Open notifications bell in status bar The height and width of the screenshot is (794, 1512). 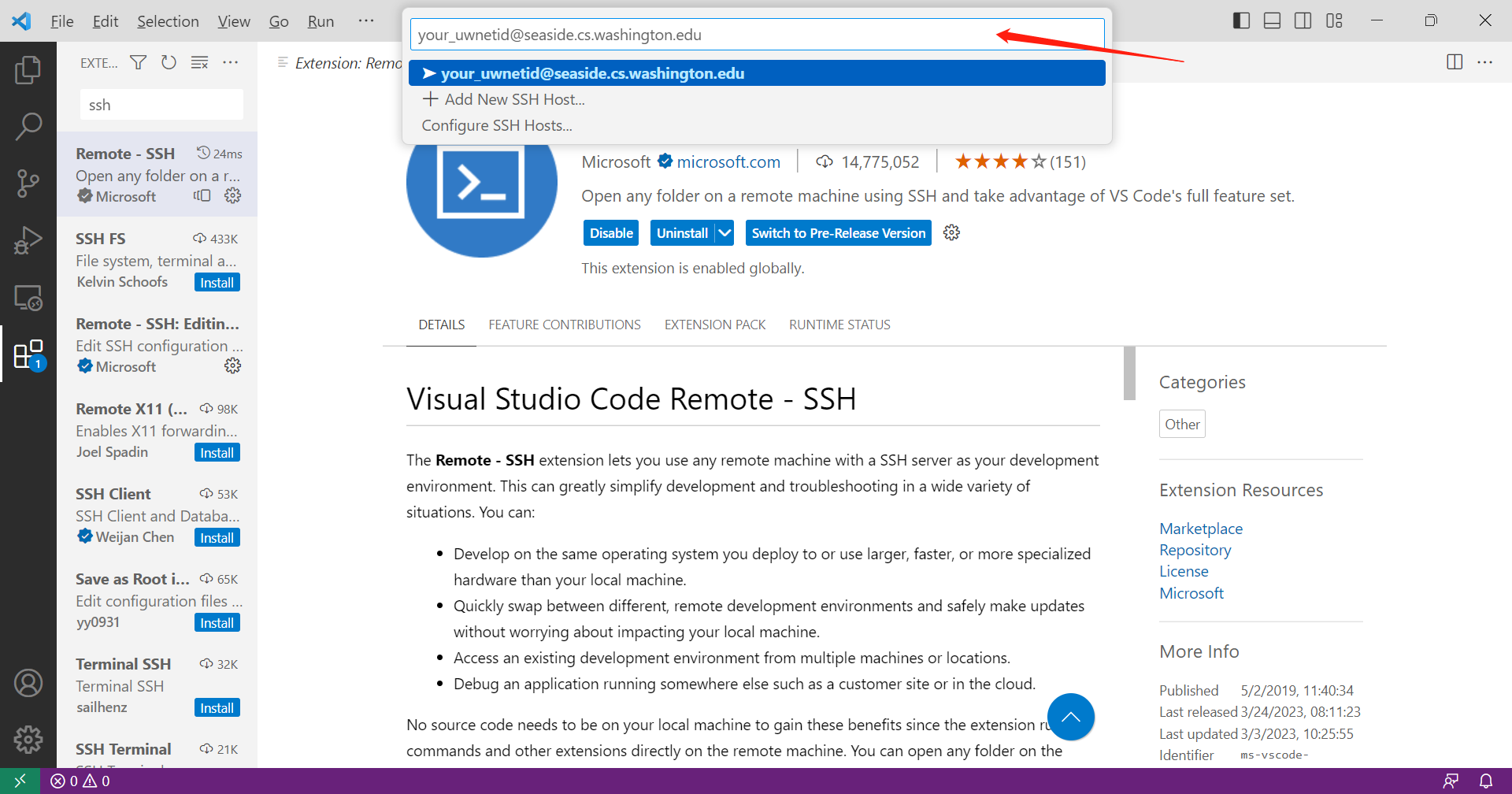click(x=1486, y=781)
